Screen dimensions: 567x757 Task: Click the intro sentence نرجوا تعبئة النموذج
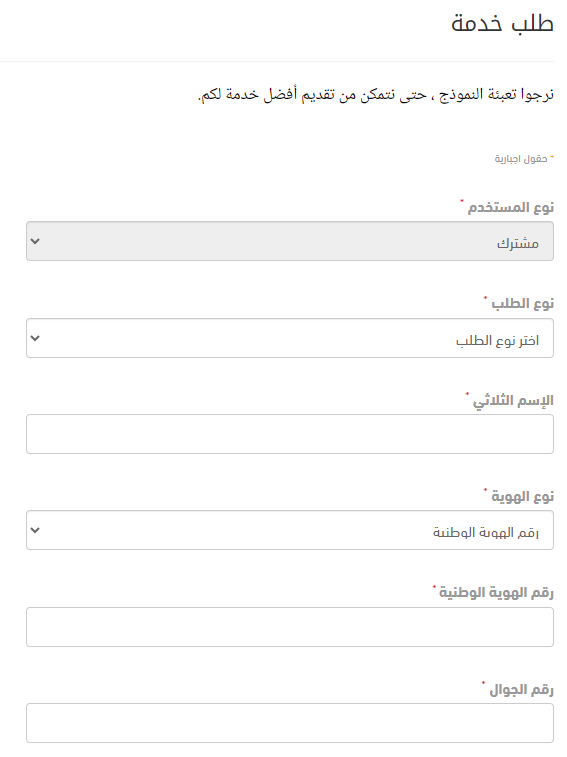pos(376,94)
